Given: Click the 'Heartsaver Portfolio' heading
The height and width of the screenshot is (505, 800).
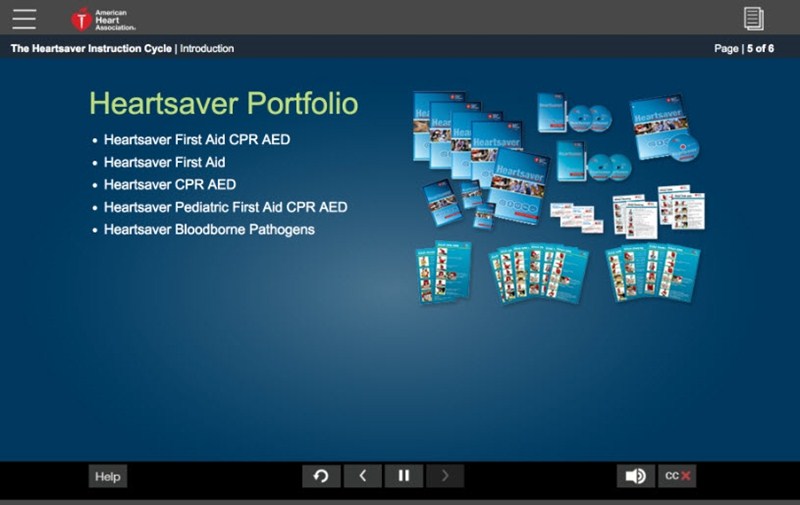Looking at the screenshot, I should coord(223,104).
